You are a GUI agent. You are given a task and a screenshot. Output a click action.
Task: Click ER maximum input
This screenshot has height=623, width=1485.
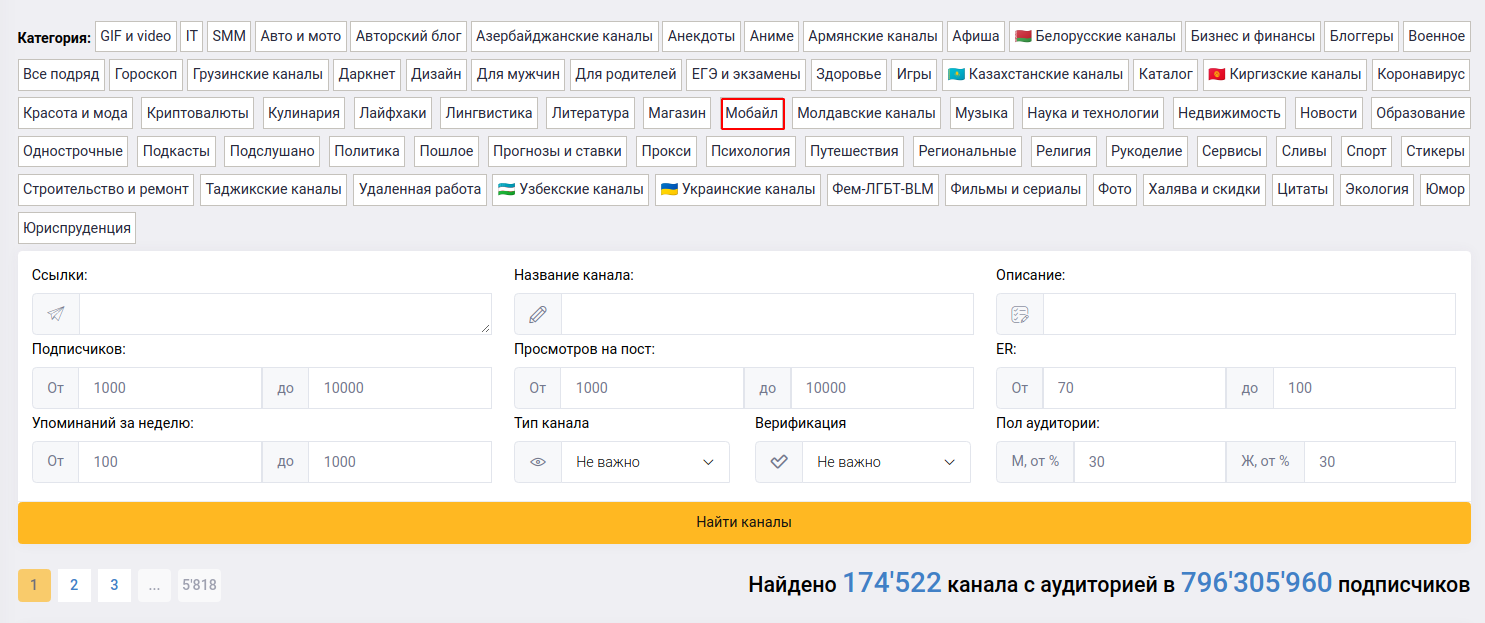(1364, 388)
